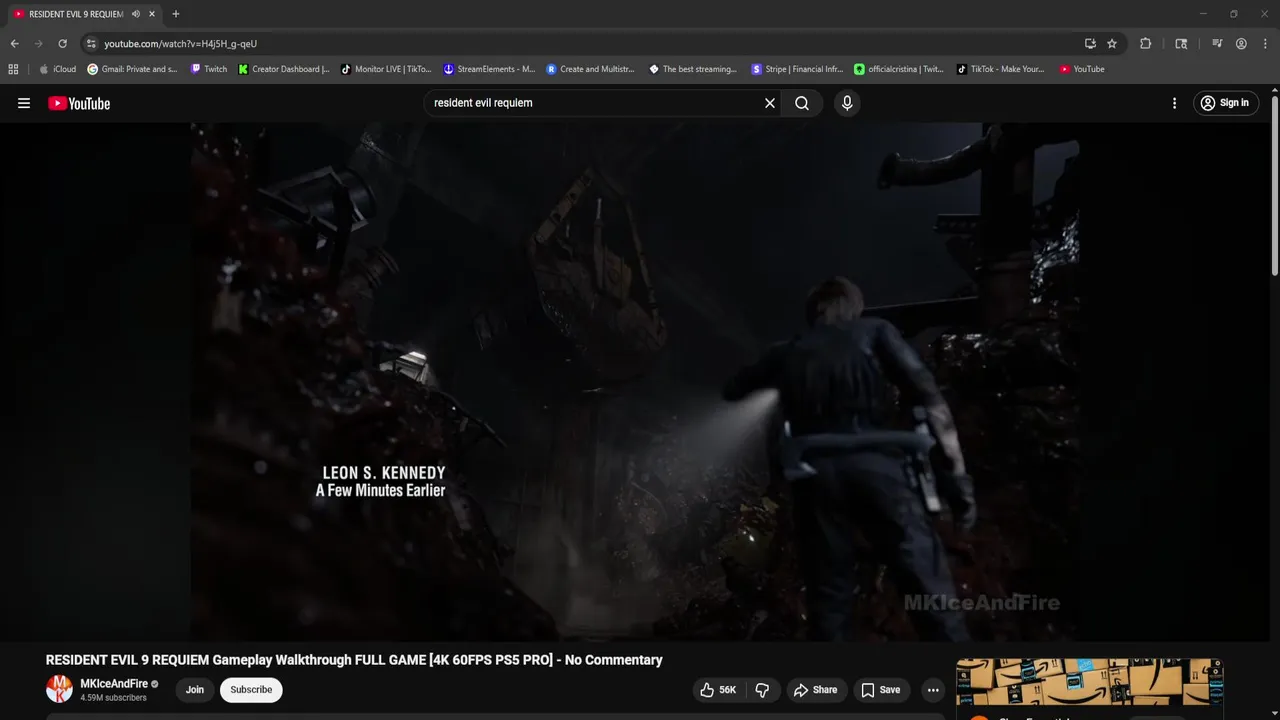
Task: Dislike the video with thumbs down
Action: click(x=762, y=690)
